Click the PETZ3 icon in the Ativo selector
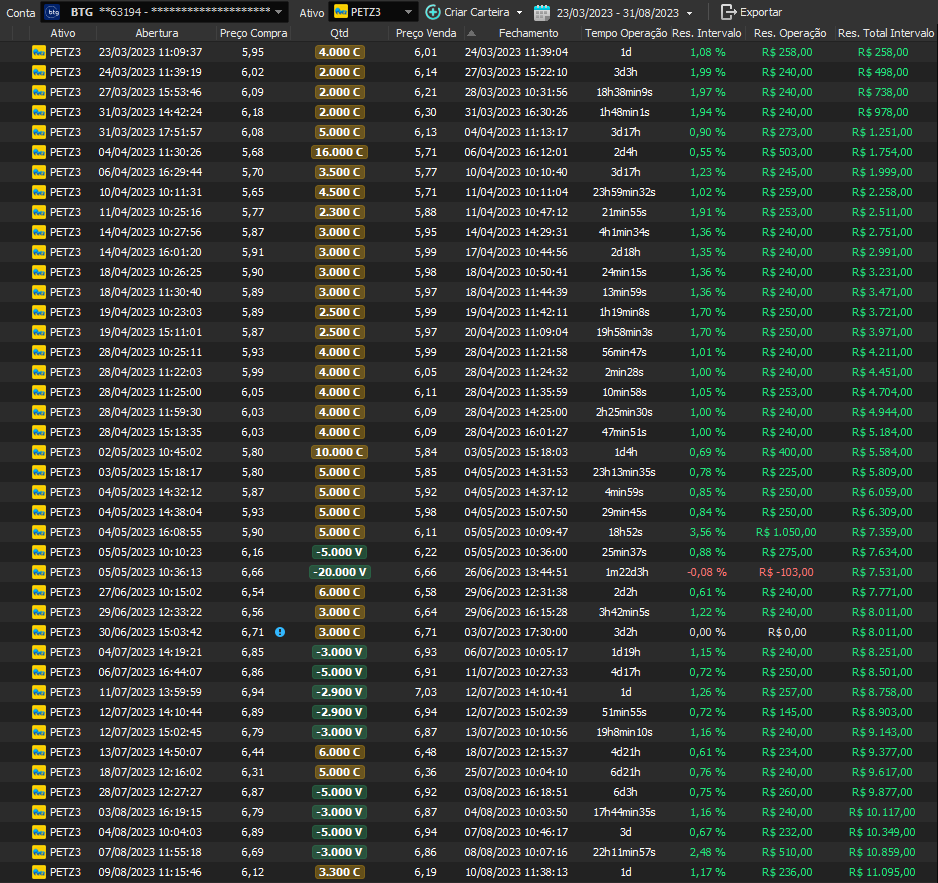 (x=341, y=12)
